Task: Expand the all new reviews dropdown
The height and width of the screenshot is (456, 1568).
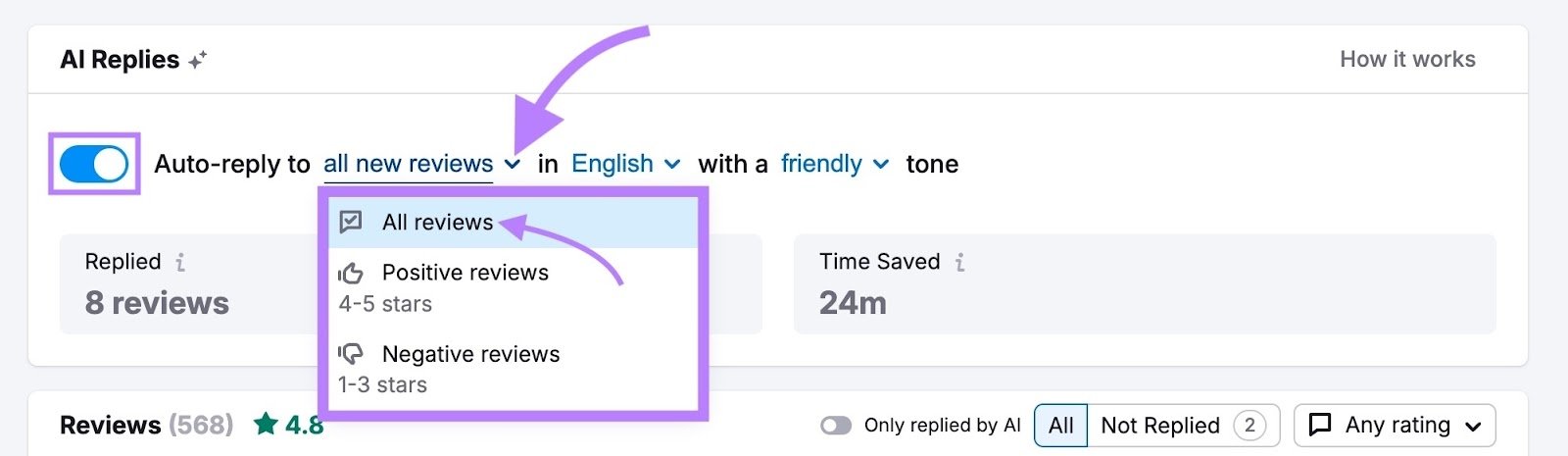Action: pos(421,164)
